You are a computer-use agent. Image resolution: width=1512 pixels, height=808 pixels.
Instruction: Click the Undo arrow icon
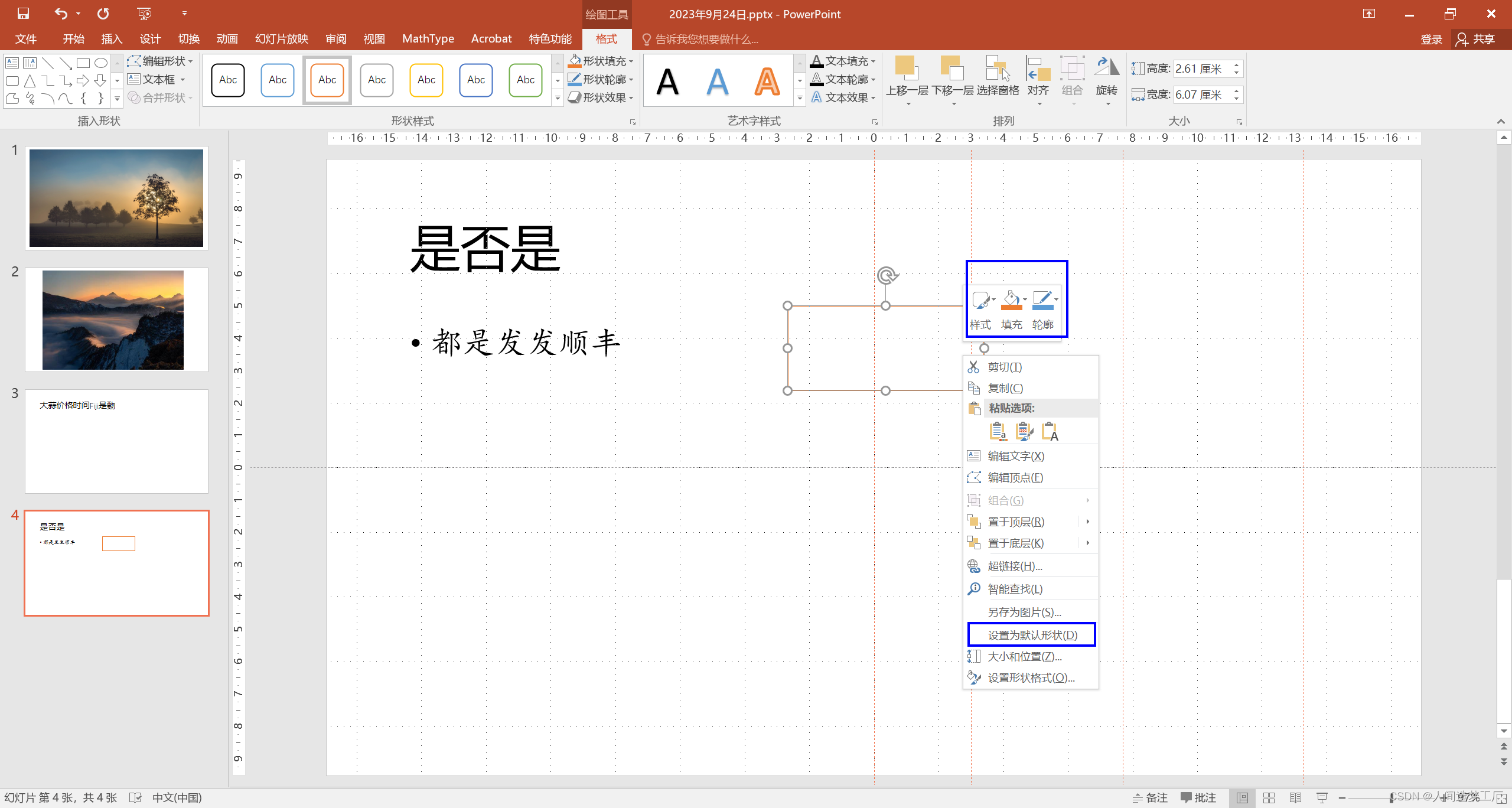[60, 13]
